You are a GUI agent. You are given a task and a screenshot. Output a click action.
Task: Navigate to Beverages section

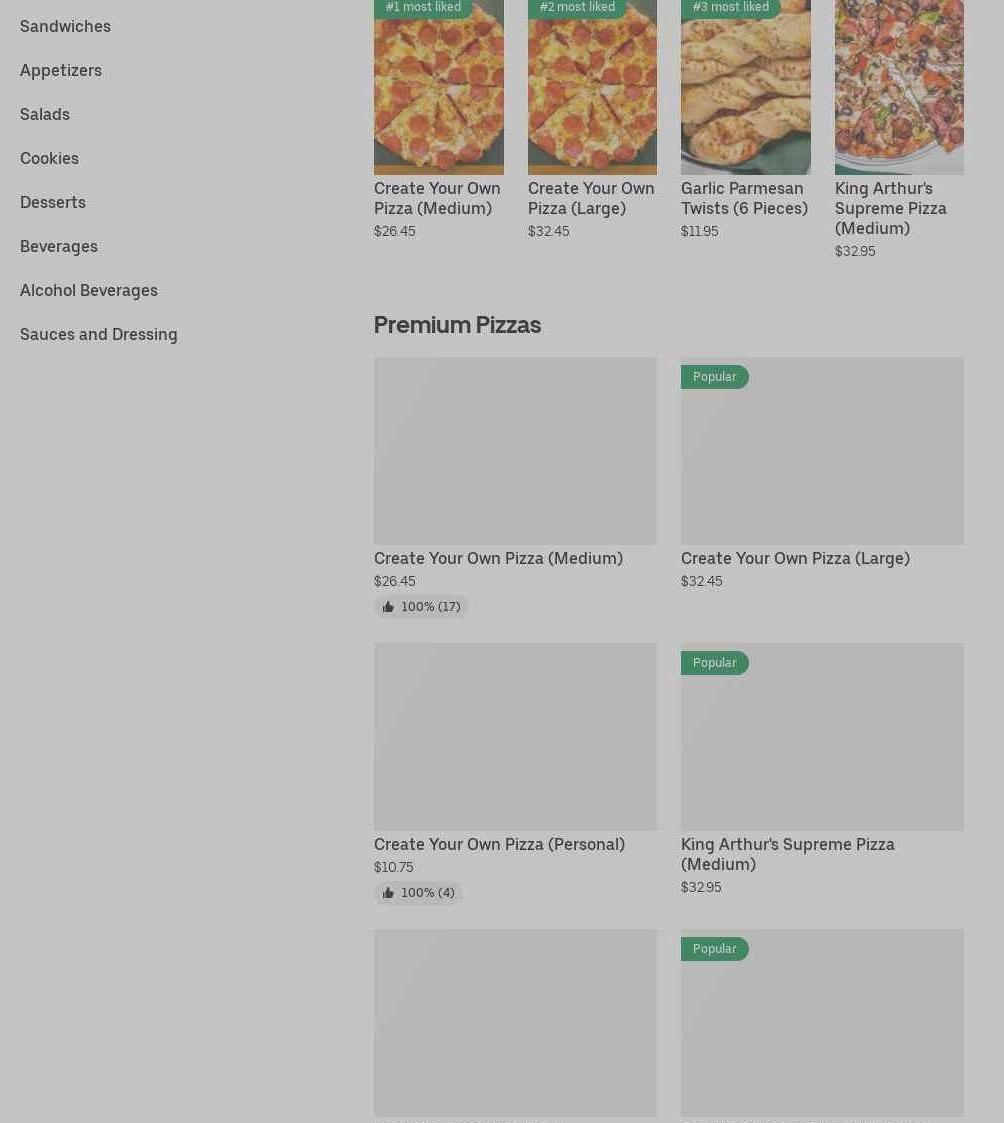point(59,246)
